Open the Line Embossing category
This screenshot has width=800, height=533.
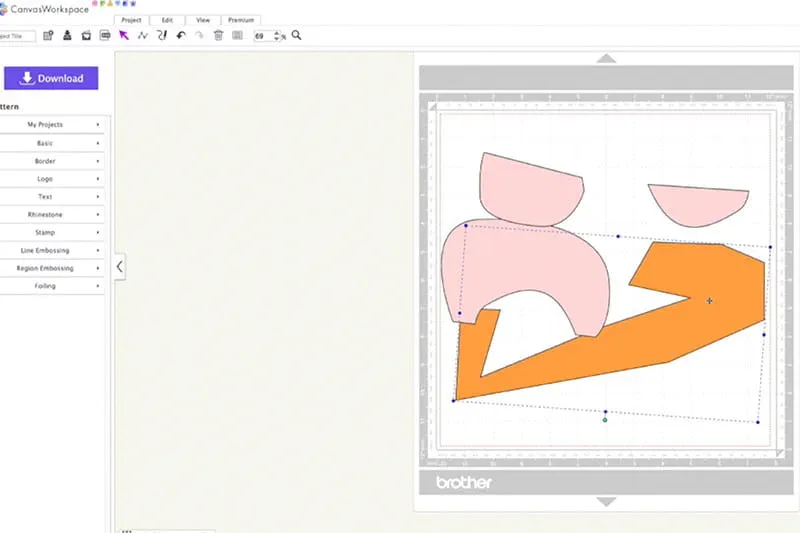tap(52, 250)
